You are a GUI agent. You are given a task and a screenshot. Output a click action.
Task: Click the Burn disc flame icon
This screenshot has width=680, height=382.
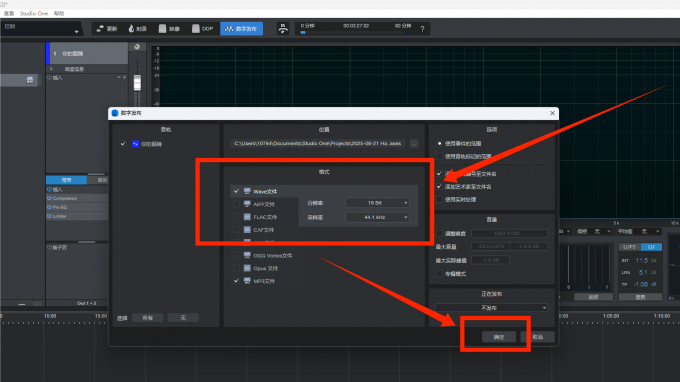(131, 29)
